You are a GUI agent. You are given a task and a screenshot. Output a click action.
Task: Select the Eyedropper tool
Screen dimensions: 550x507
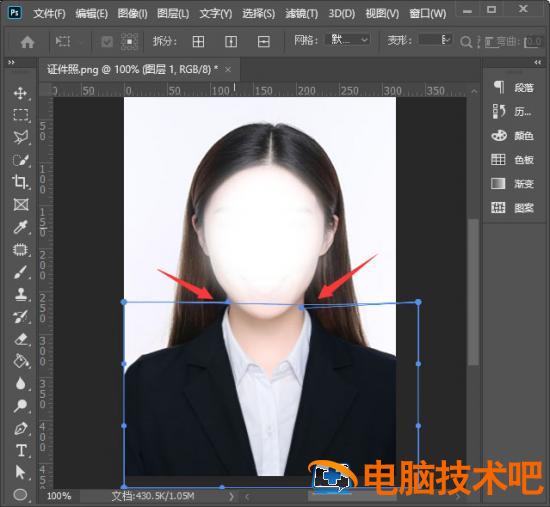click(x=20, y=227)
